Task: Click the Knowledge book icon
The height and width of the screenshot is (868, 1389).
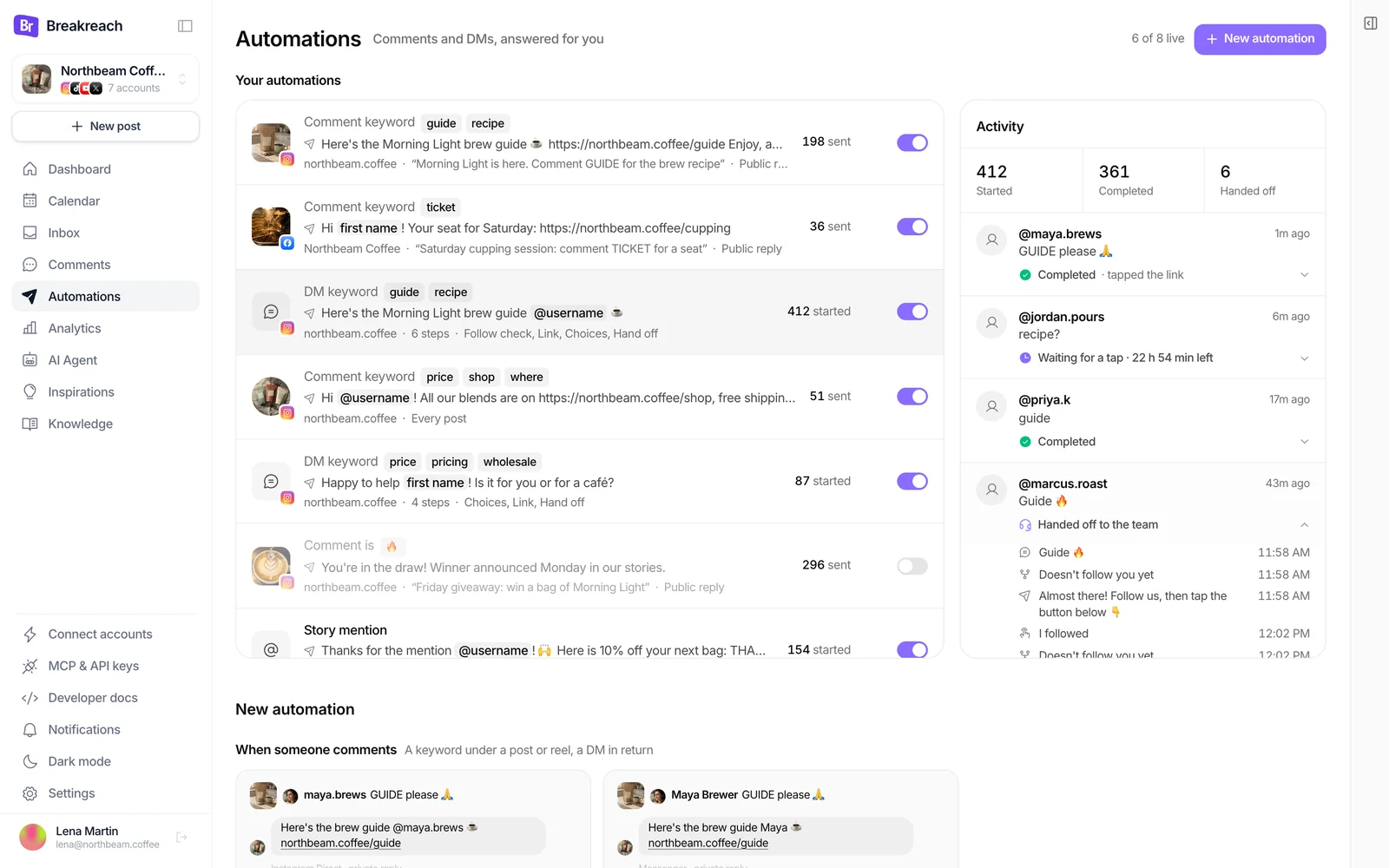Action: tap(30, 424)
